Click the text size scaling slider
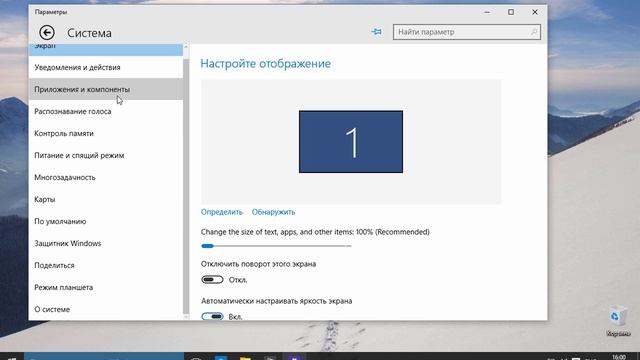Screen dimensions: 640x360 pos(276,246)
